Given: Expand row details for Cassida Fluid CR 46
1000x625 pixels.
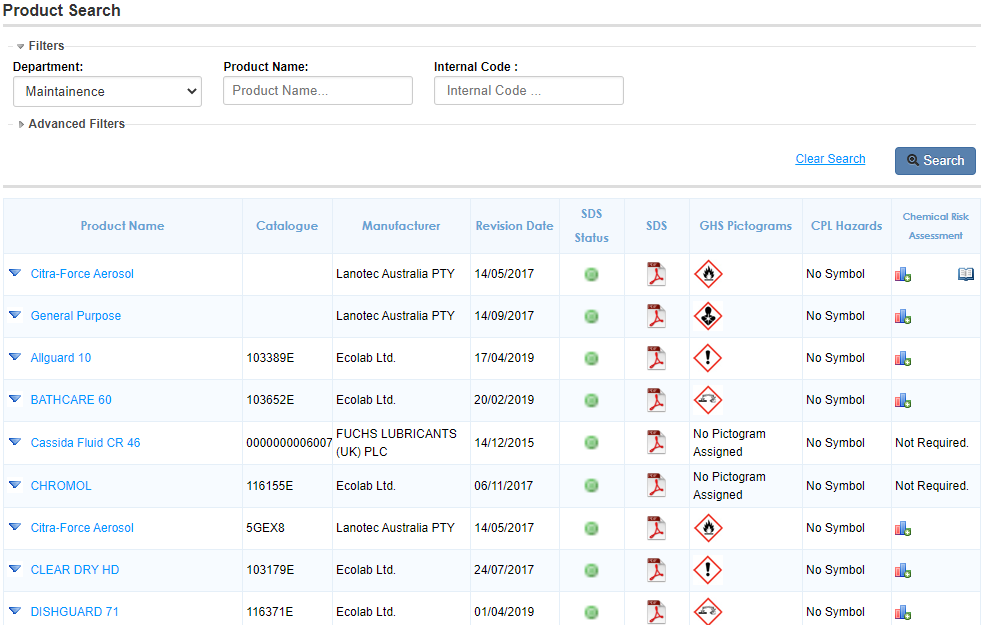Looking at the screenshot, I should tap(15, 442).
